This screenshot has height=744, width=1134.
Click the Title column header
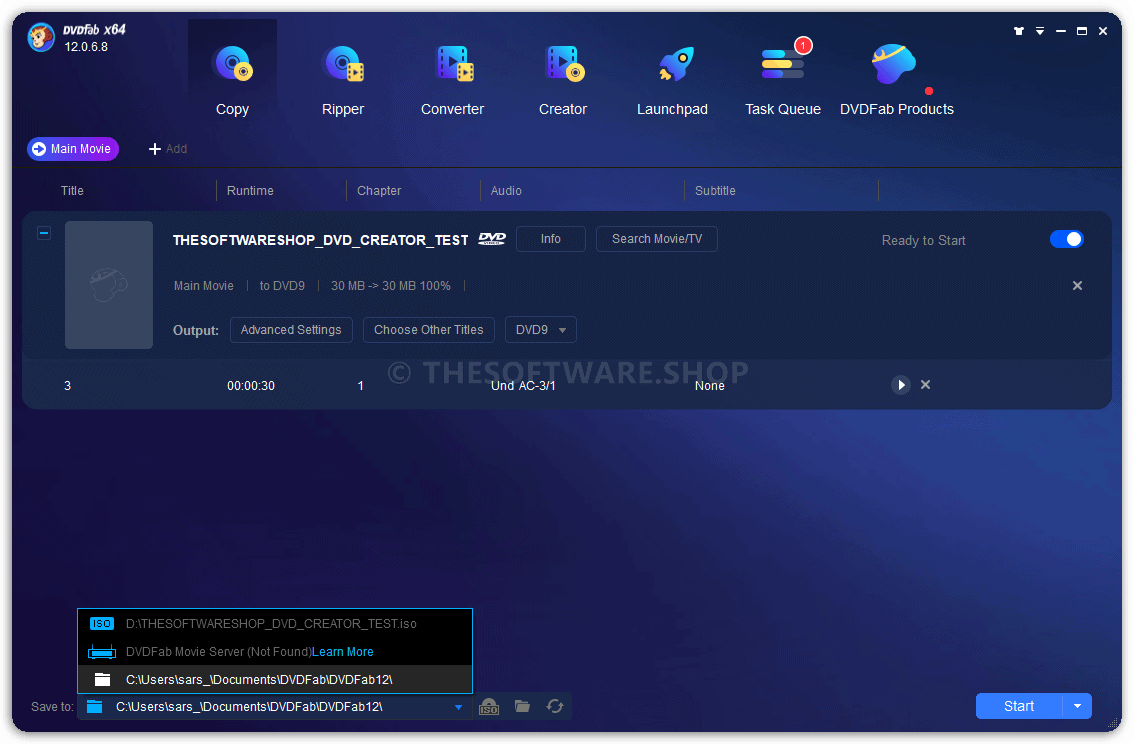tap(72, 191)
